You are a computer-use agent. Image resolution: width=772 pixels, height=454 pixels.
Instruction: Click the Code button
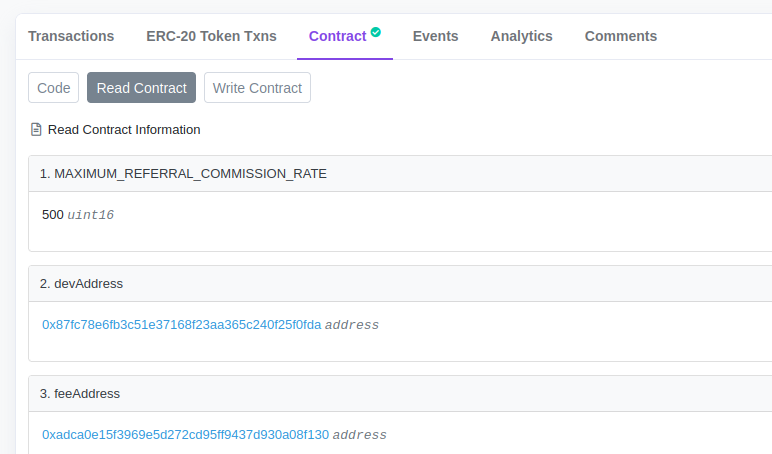tap(54, 88)
